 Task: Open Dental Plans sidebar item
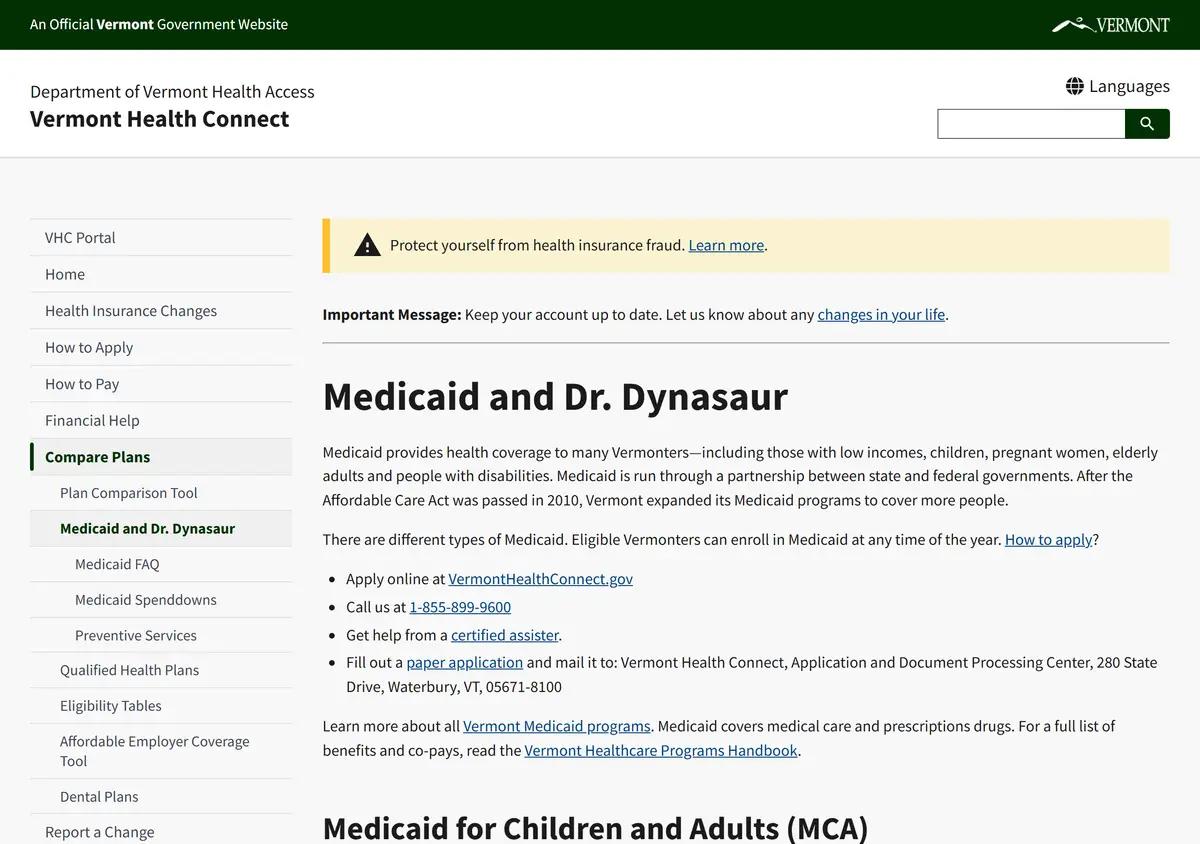pyautogui.click(x=161, y=796)
